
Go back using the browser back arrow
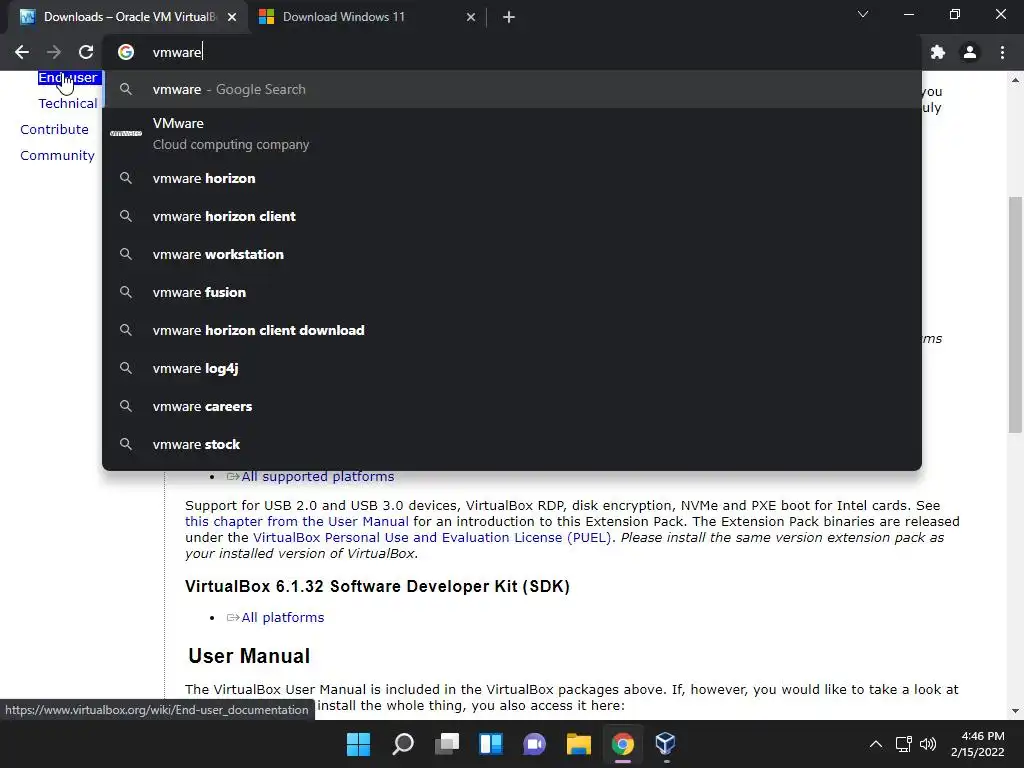(x=22, y=52)
